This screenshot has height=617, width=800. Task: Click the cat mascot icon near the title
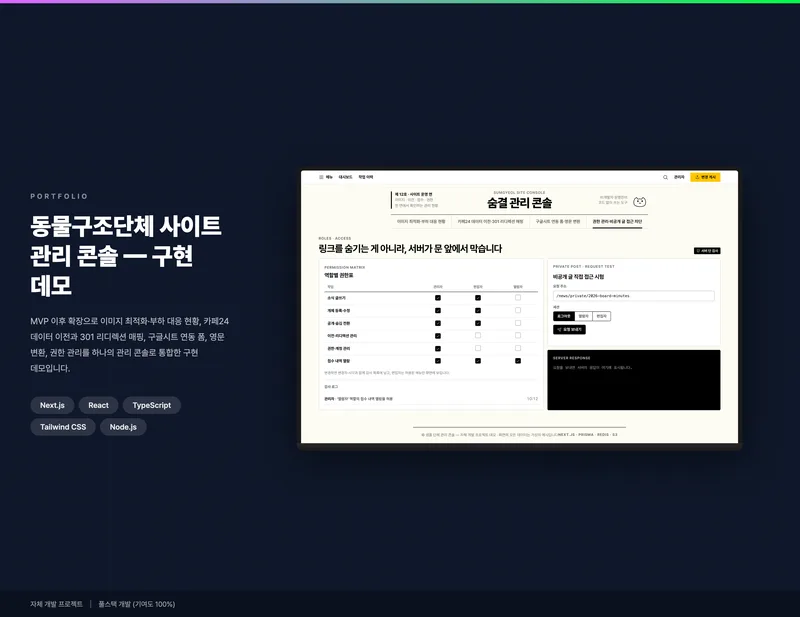[639, 202]
